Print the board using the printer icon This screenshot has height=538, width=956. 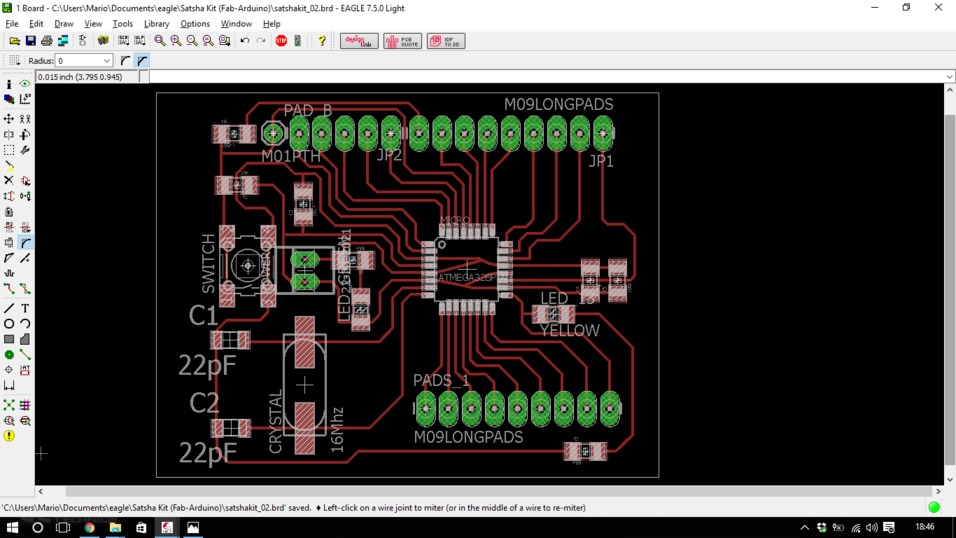click(x=46, y=41)
